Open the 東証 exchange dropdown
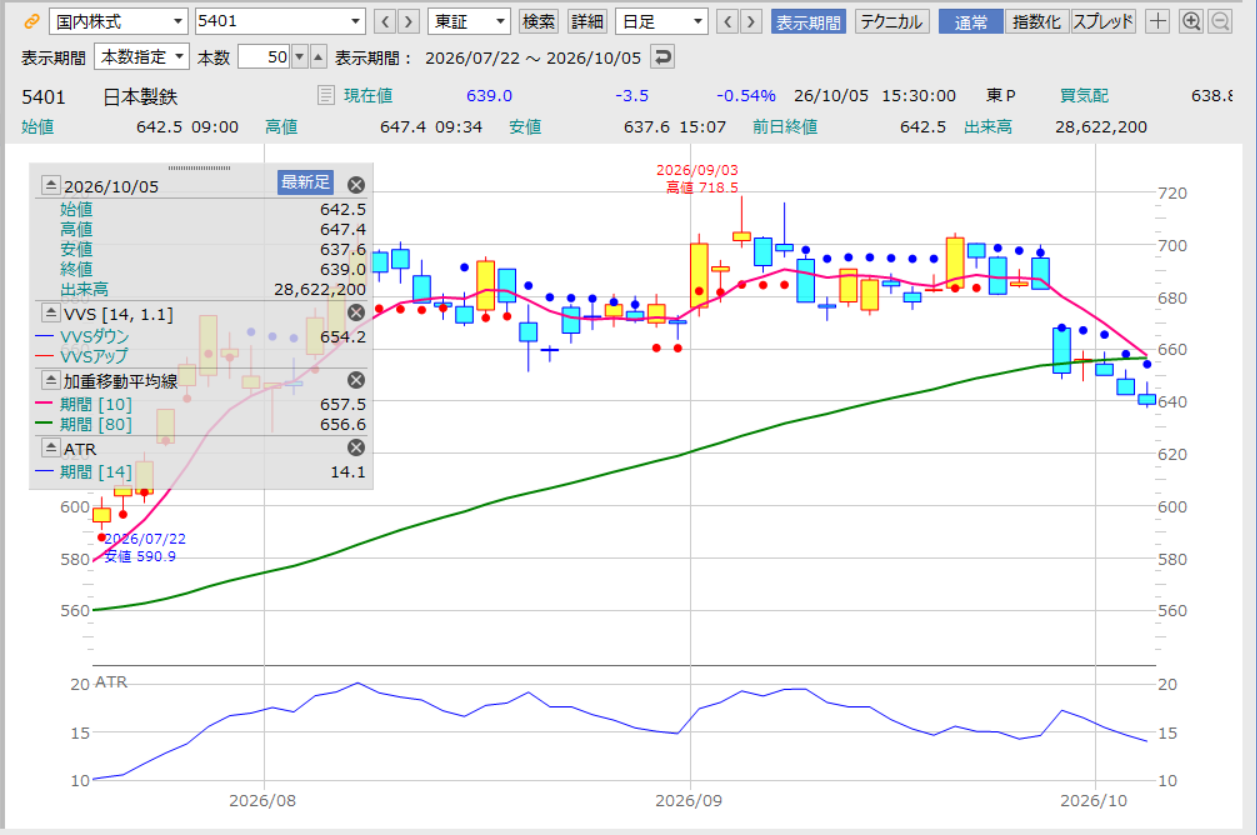This screenshot has height=835, width=1257. point(469,21)
